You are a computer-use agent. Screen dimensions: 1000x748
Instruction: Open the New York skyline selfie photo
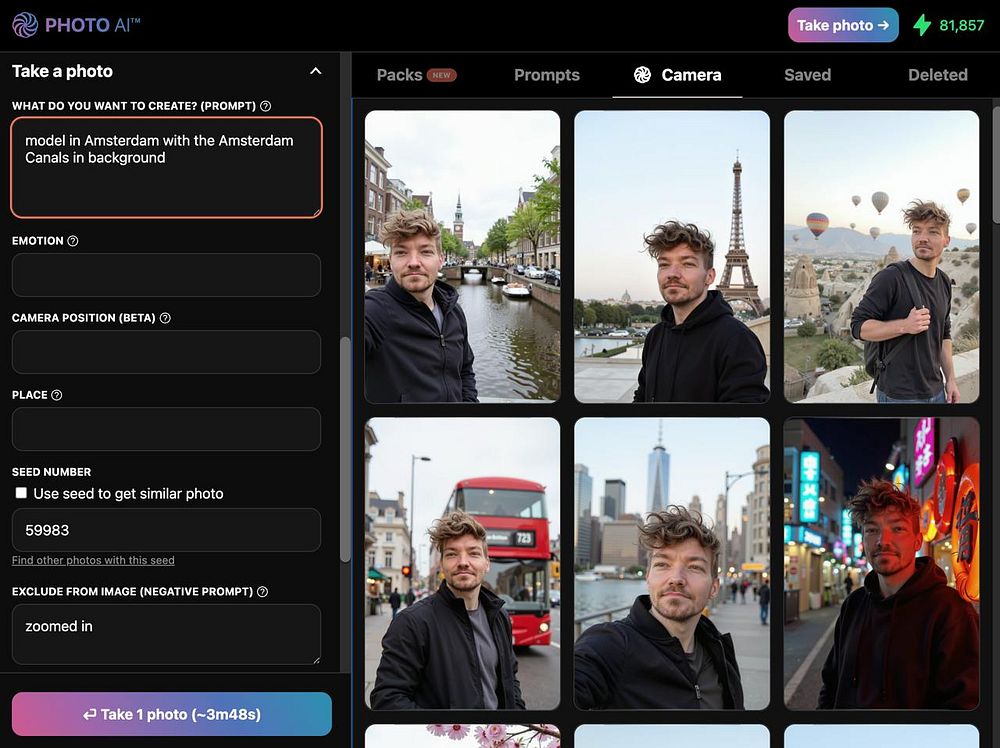672,564
